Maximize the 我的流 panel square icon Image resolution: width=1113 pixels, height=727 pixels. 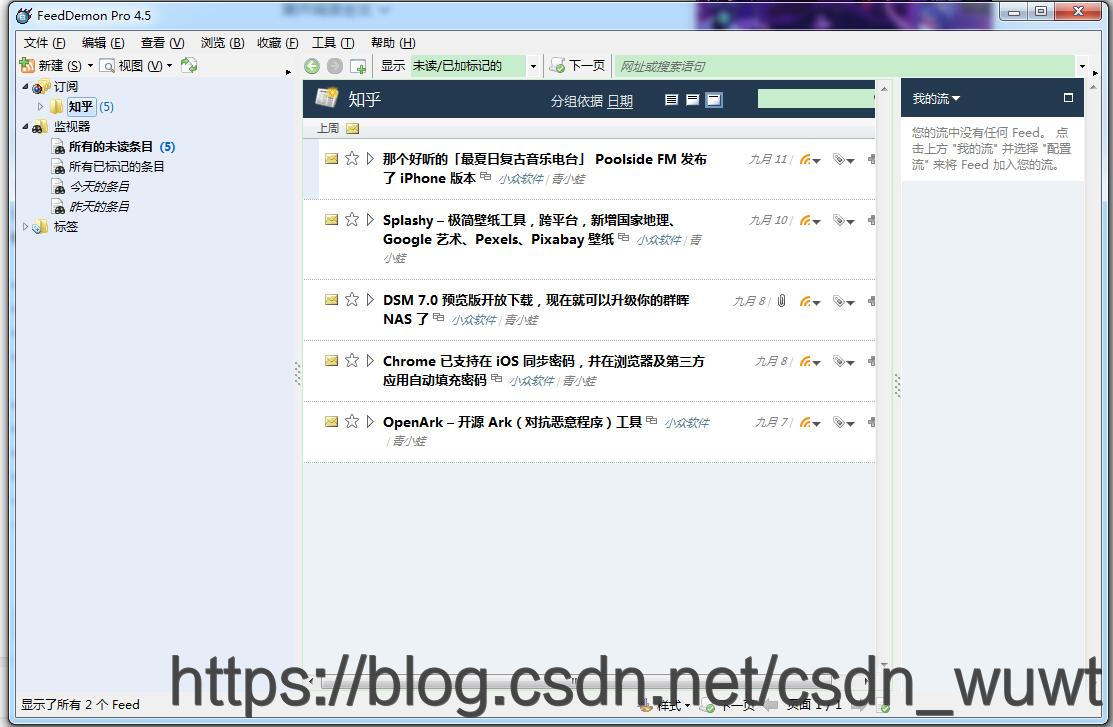1068,98
